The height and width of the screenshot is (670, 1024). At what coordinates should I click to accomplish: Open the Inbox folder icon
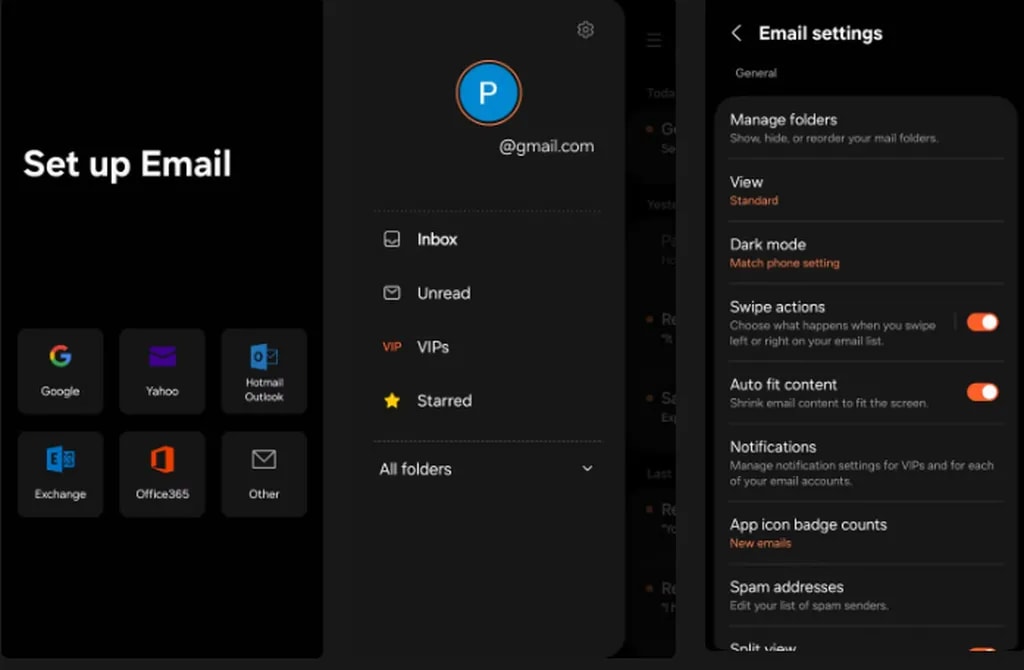391,239
